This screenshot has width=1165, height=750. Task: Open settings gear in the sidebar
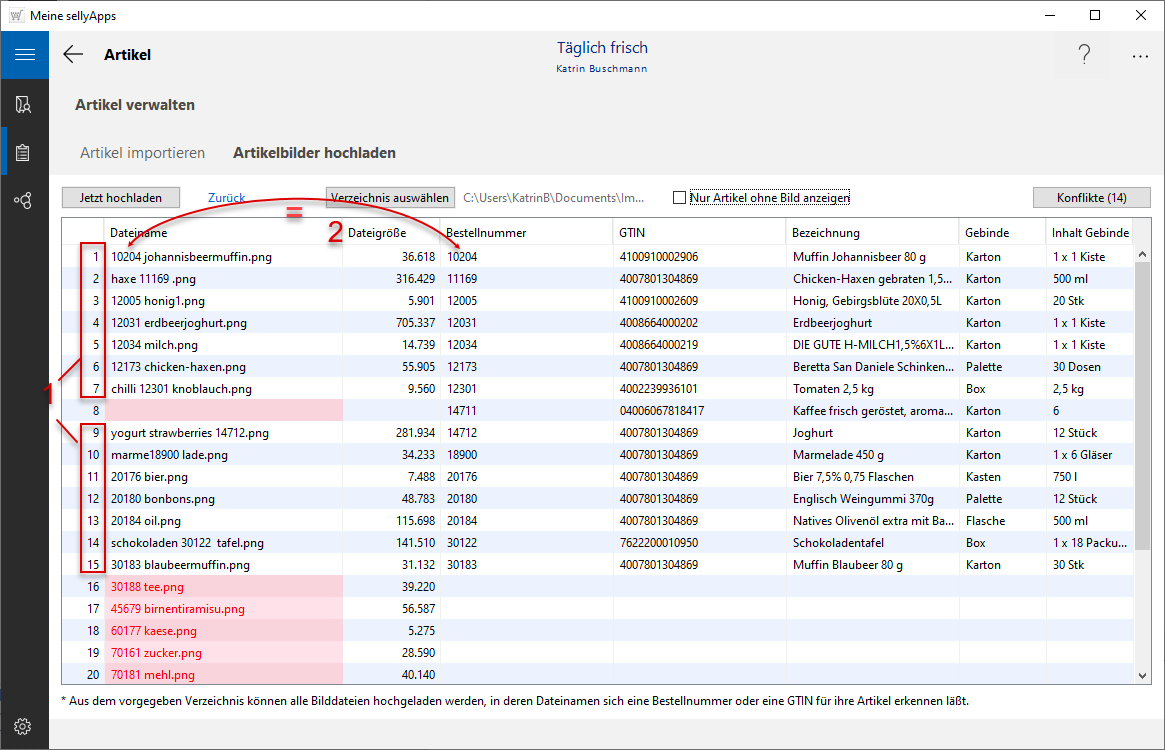pyautogui.click(x=24, y=726)
